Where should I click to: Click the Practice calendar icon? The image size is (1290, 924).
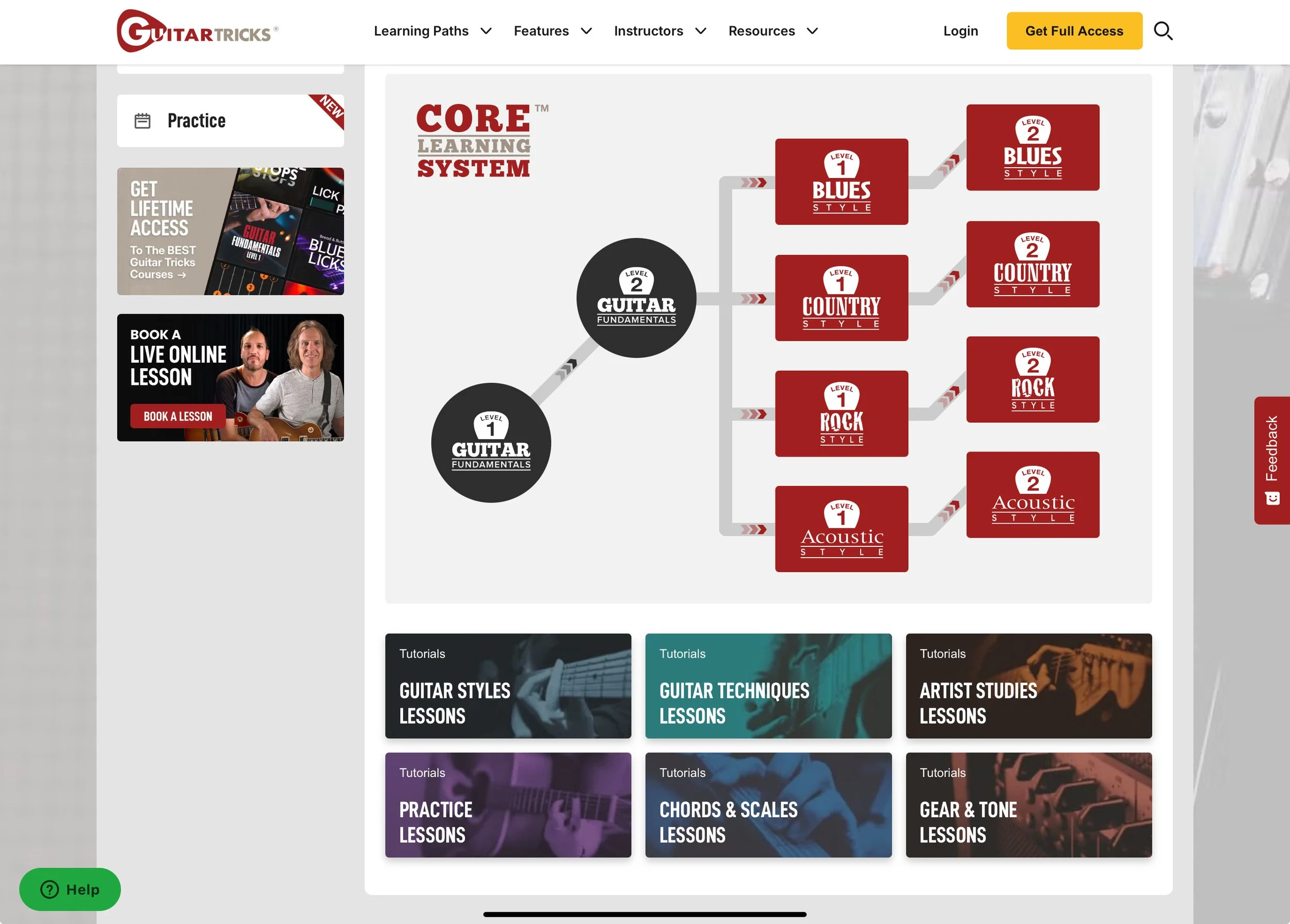pyautogui.click(x=142, y=121)
